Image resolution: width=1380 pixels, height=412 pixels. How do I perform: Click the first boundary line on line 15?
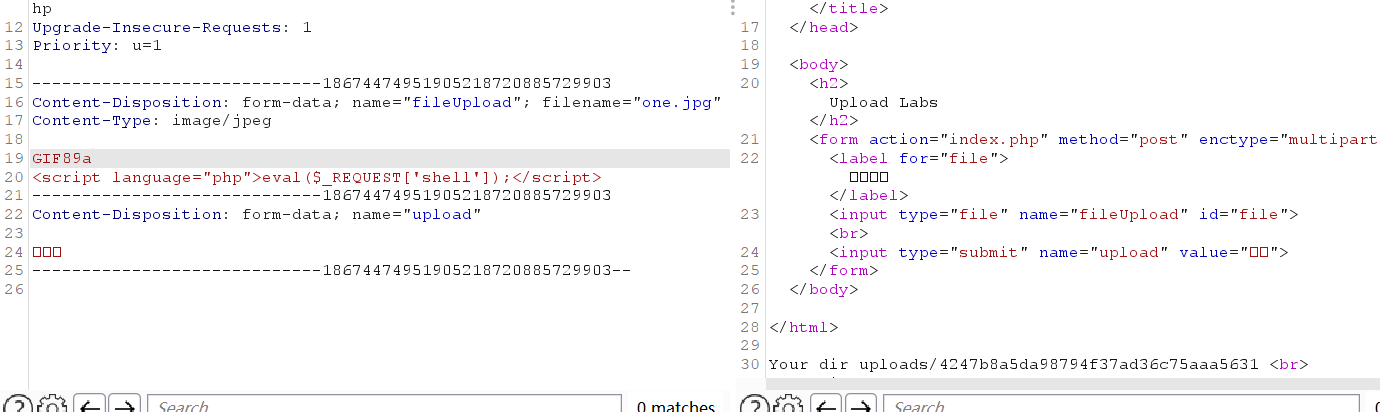(x=322, y=83)
